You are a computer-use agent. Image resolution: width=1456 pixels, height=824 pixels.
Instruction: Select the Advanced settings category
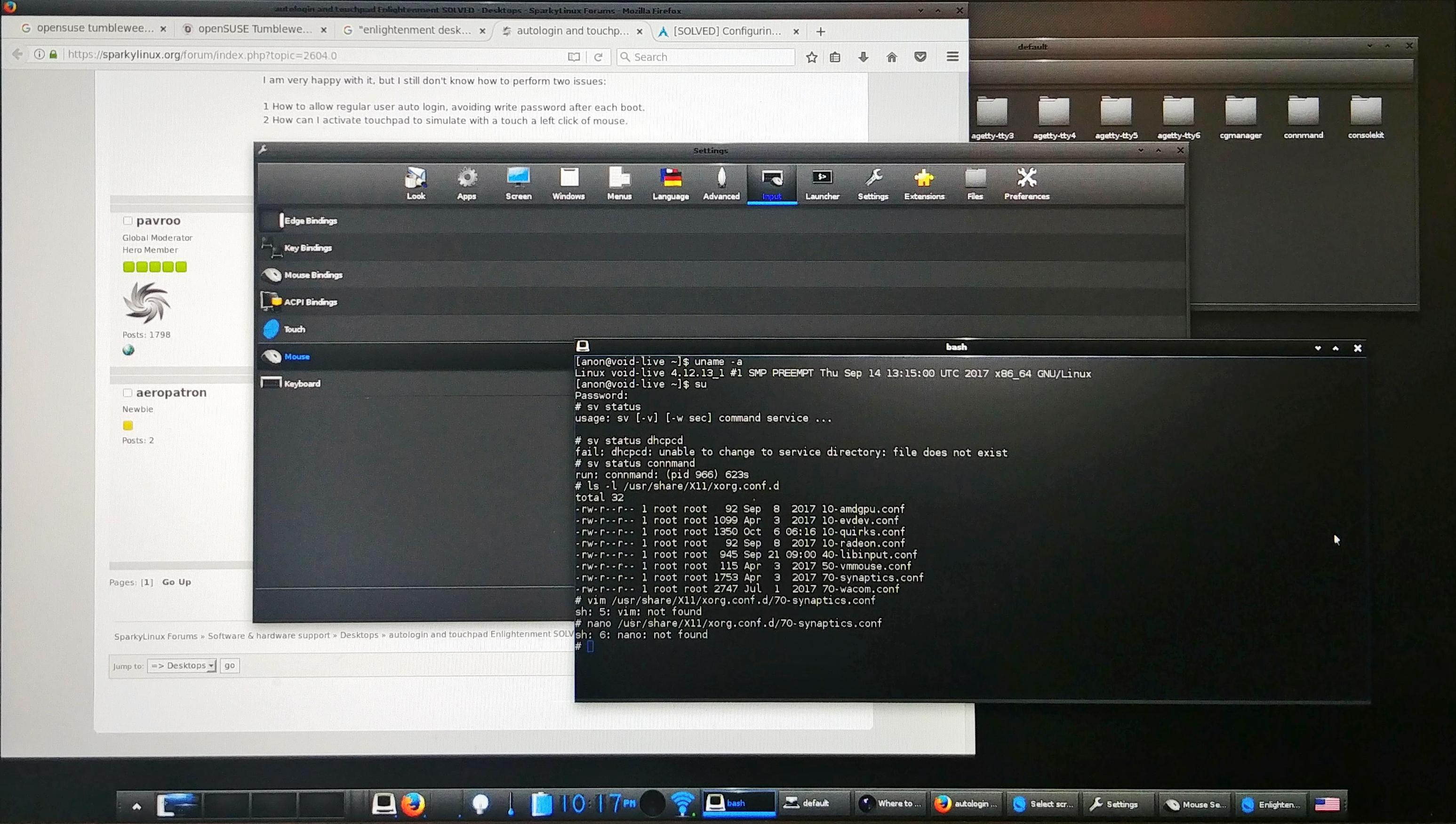coord(721,184)
